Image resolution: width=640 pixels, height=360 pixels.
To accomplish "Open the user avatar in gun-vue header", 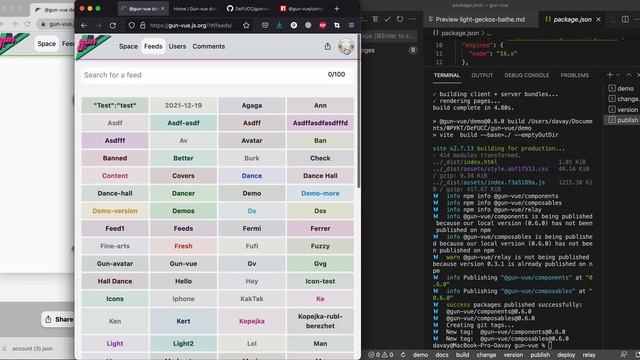I will coord(346,47).
